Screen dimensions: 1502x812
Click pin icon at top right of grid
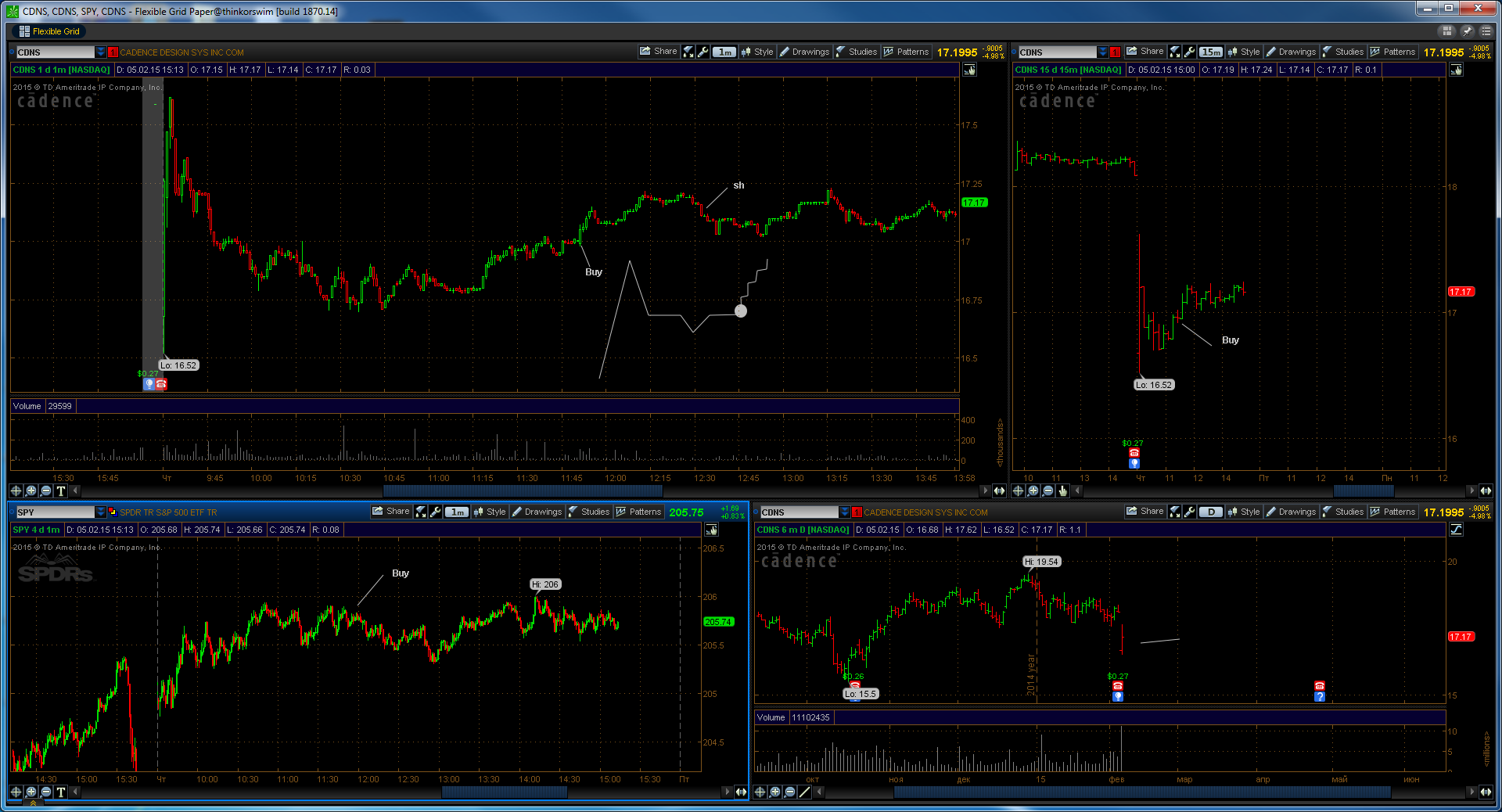tap(1467, 31)
